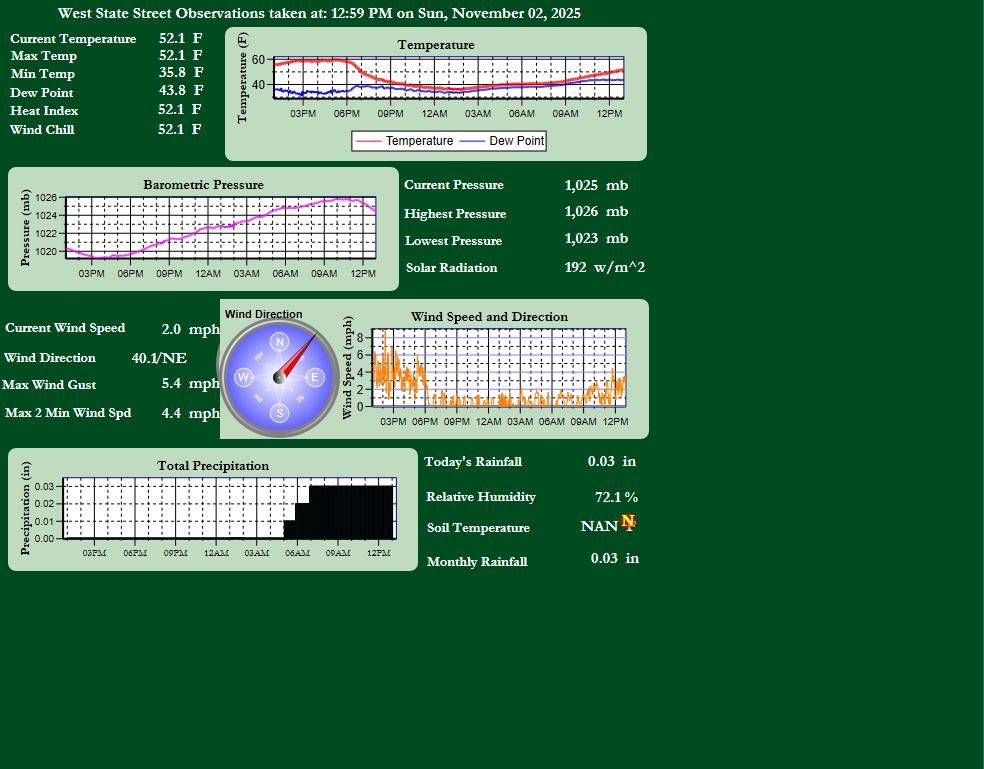Image resolution: width=984 pixels, height=769 pixels.
Task: Click the Relative Humidity value 72.1 %
Action: pyautogui.click(x=616, y=497)
